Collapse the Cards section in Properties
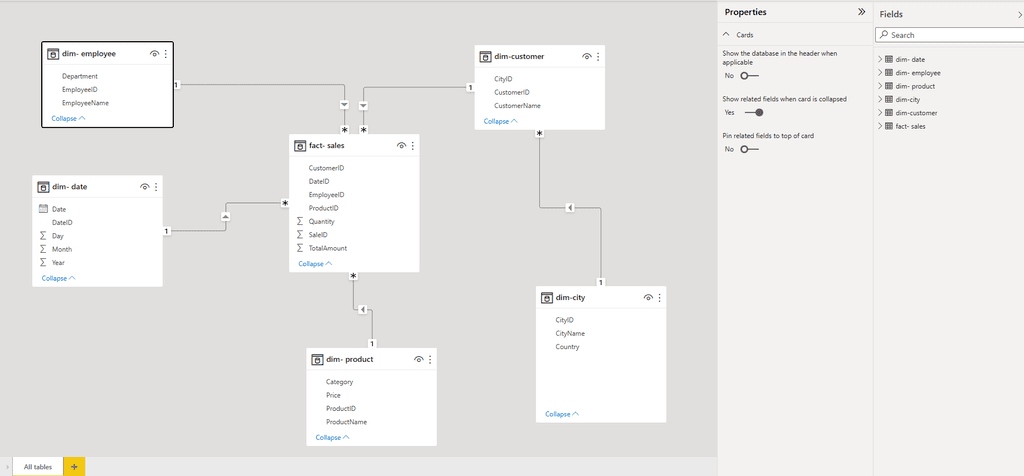 [x=726, y=35]
